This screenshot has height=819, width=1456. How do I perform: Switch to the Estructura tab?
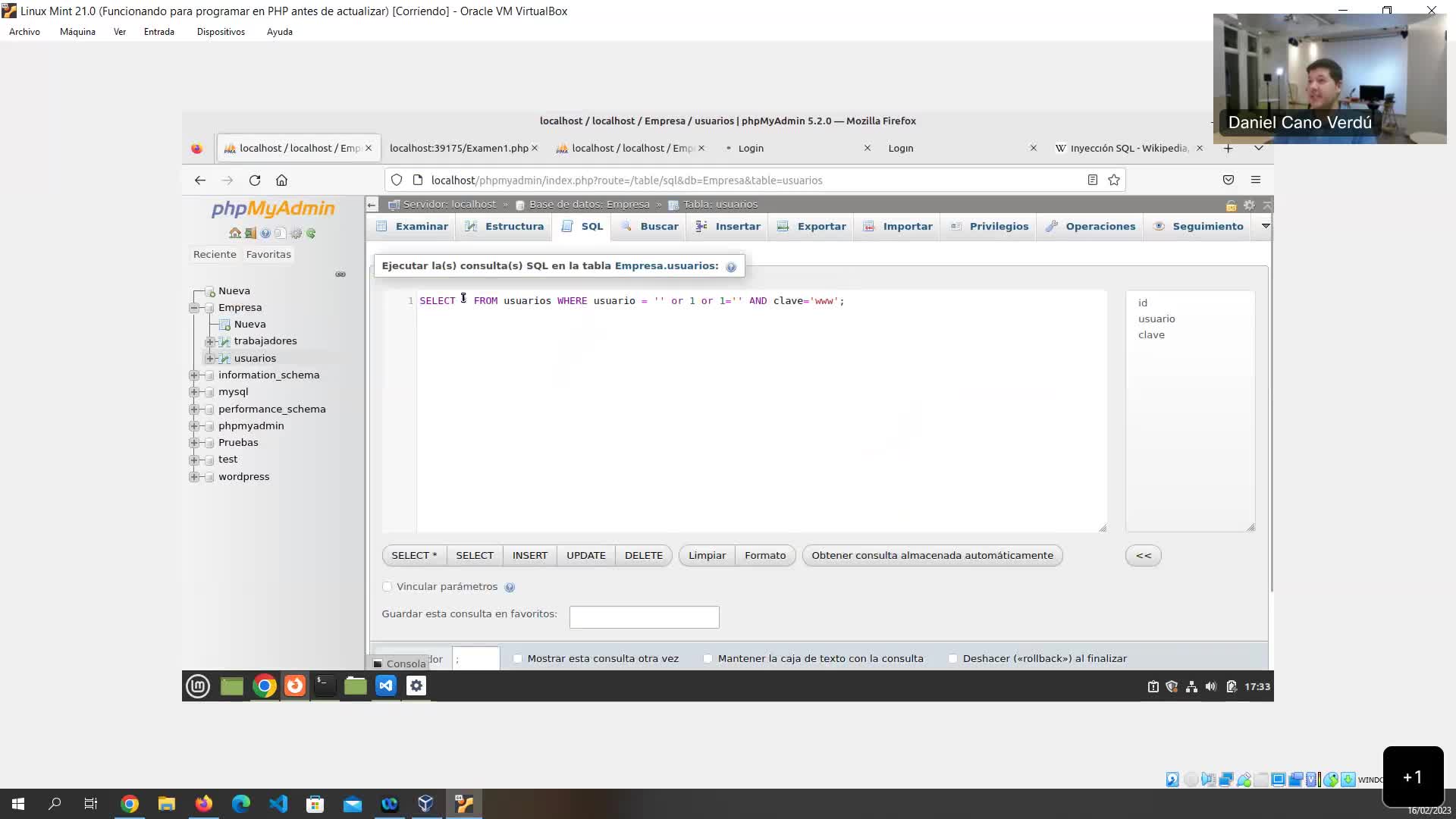point(470,226)
